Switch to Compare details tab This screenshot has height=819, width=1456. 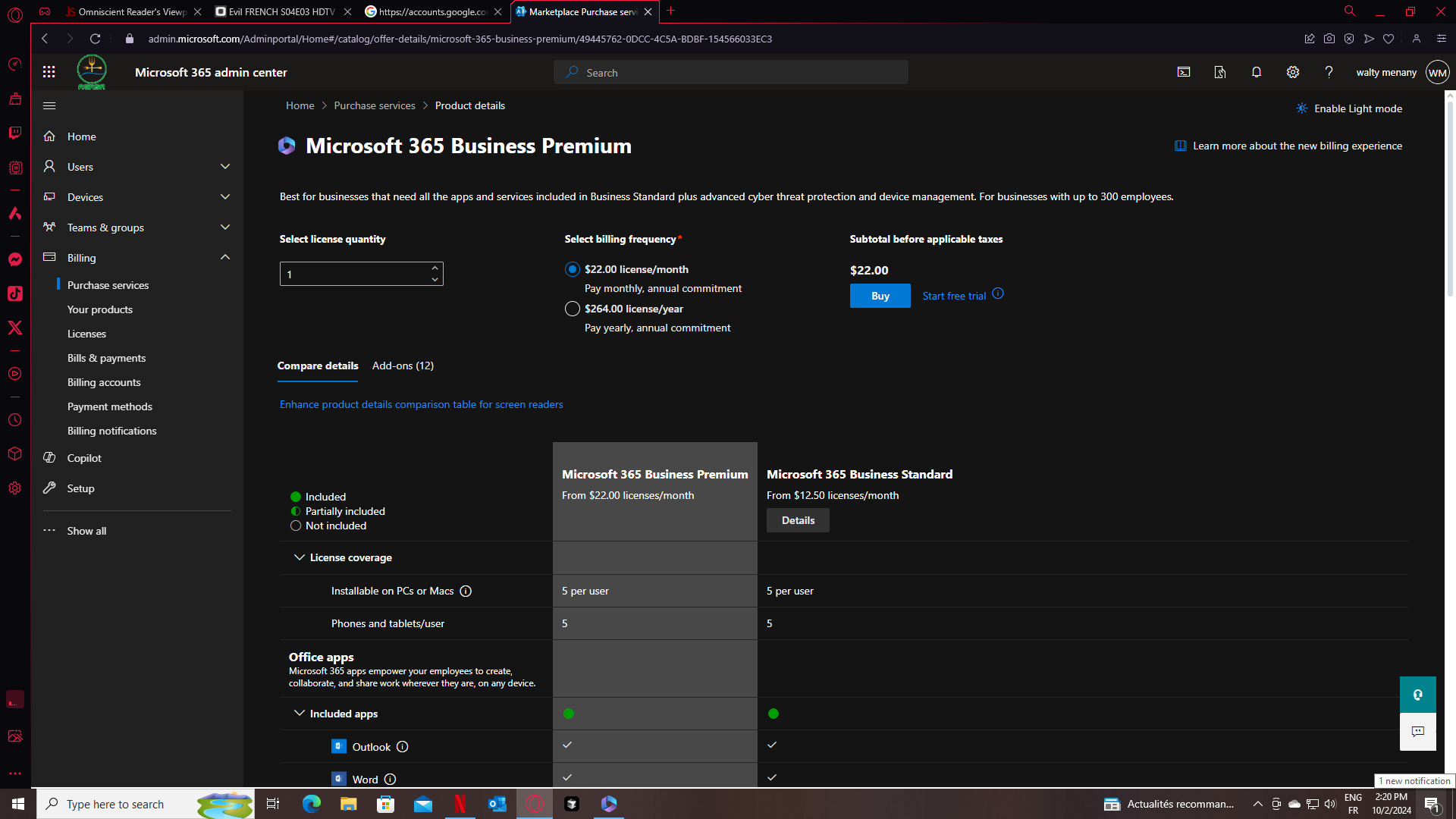click(318, 366)
